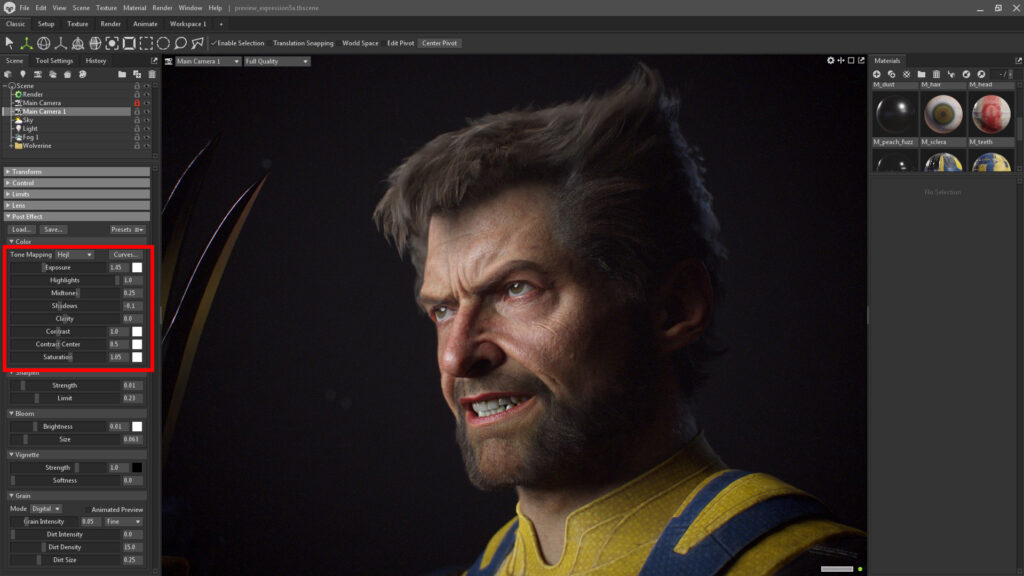This screenshot has height=576, width=1024.
Task: Expand the Wolverine folder in the scene tree
Action: click(x=11, y=145)
